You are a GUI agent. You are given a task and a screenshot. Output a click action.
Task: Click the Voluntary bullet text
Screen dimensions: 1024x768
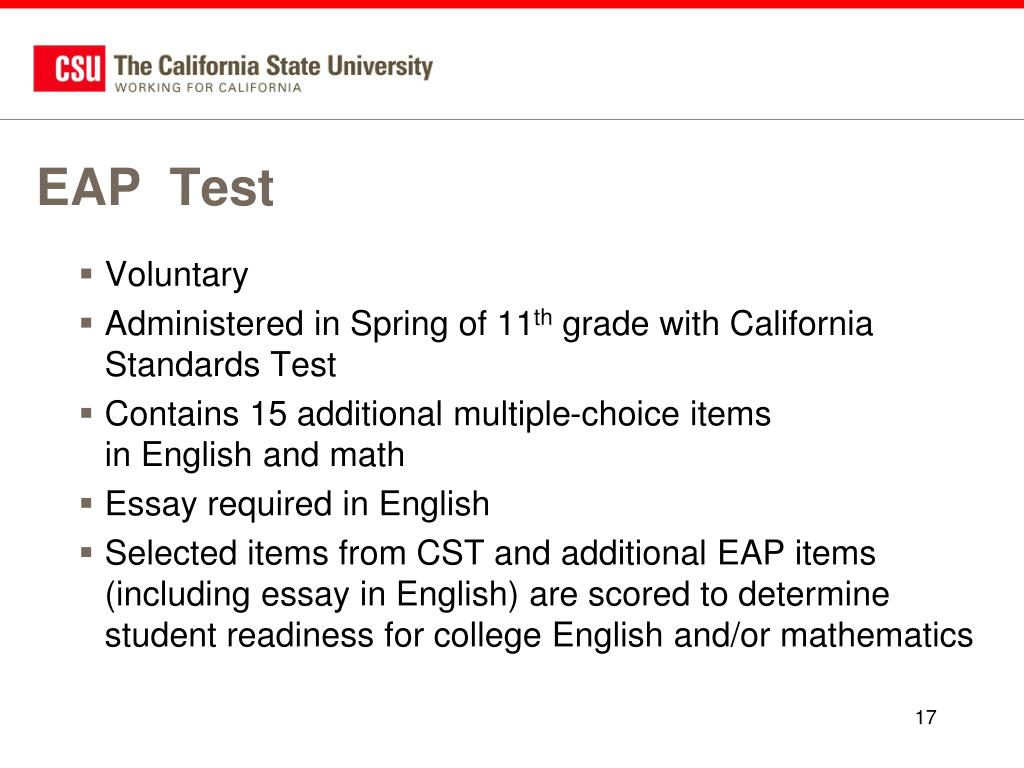176,275
